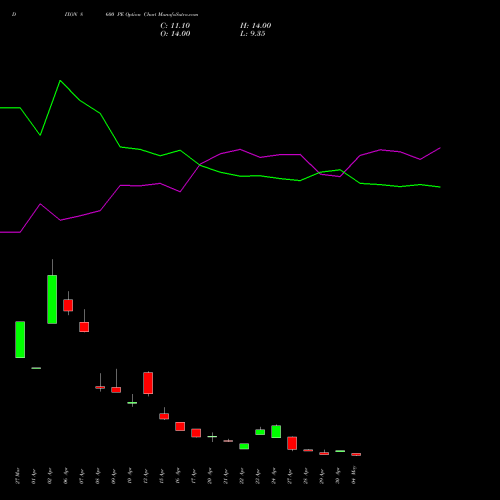Screen dimensions: 500x500
Task: Select the 10 Apr date label
Action: [130, 476]
